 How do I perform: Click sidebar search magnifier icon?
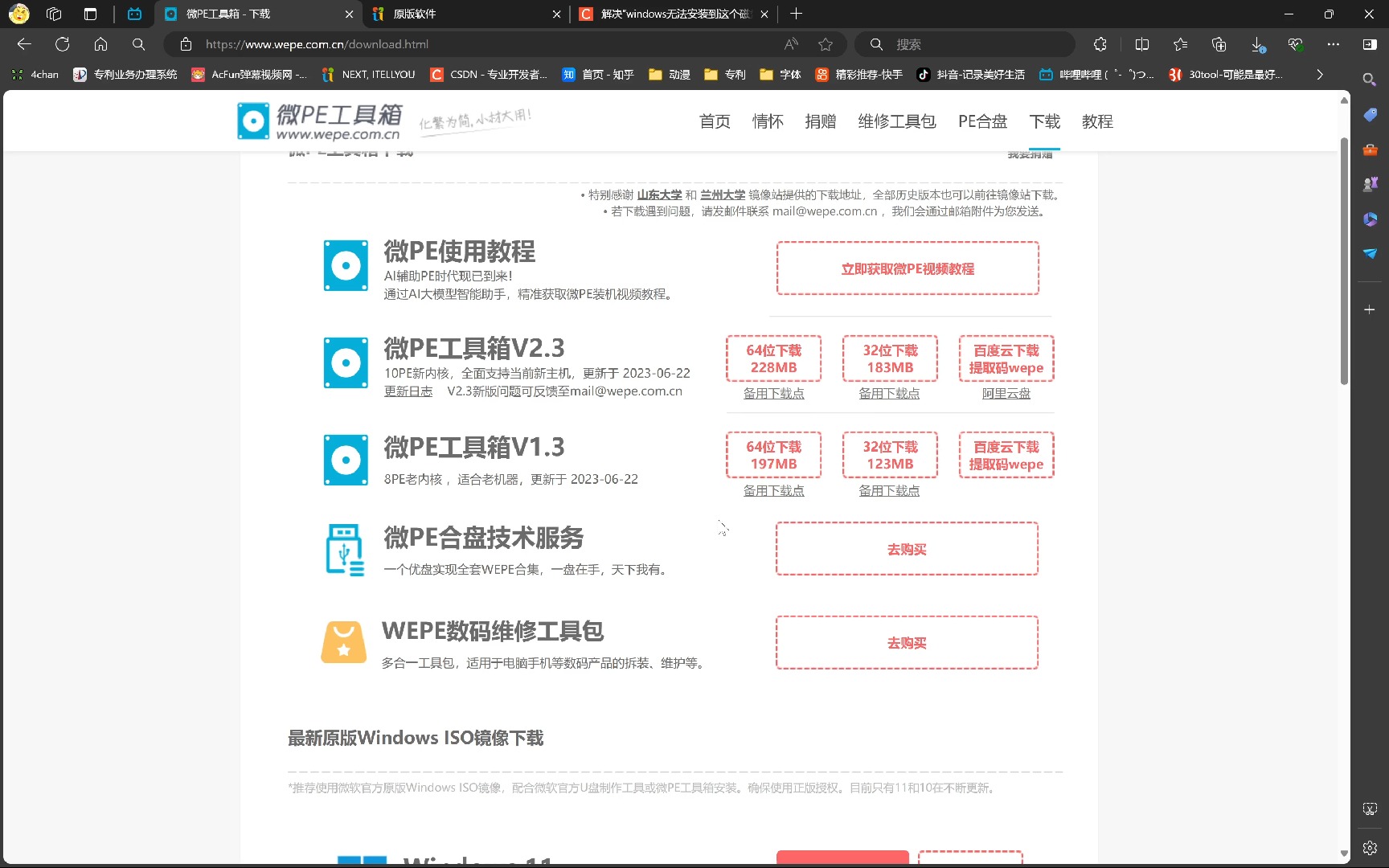tap(1370, 80)
